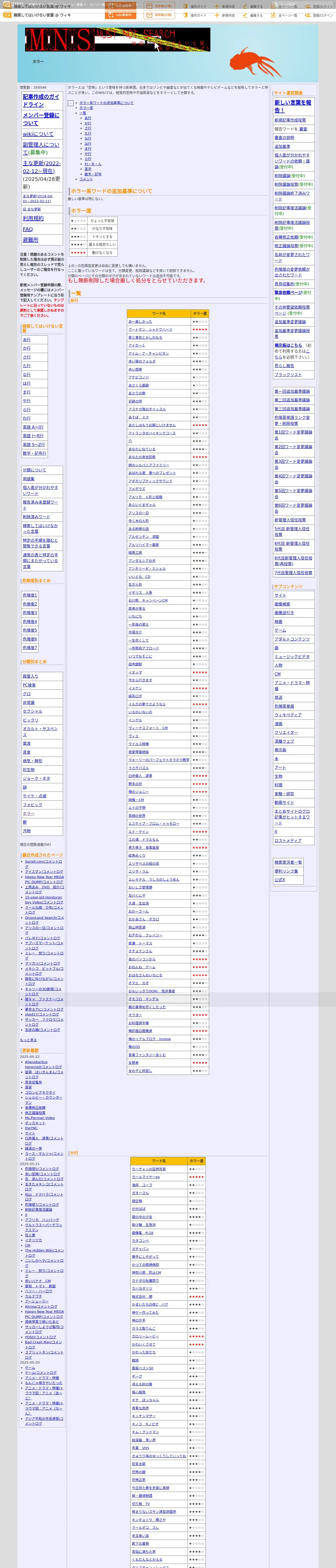Click the MNS Must Not Search banner

pyautogui.click(x=118, y=39)
